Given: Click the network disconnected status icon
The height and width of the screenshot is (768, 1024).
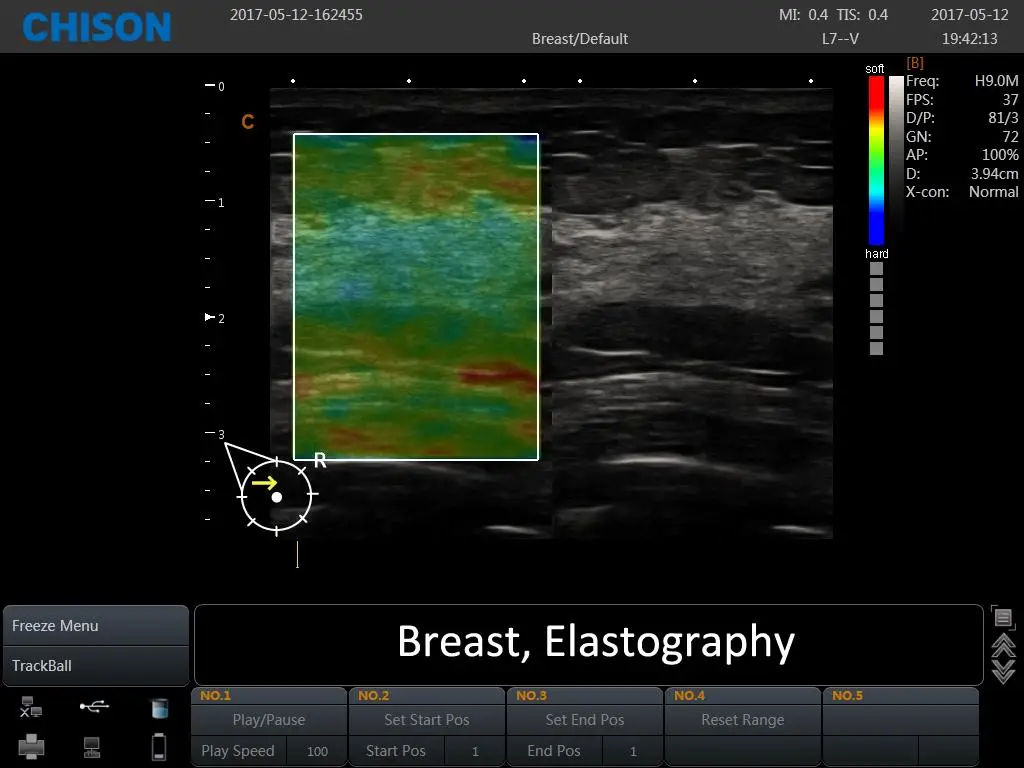Looking at the screenshot, I should (31, 707).
